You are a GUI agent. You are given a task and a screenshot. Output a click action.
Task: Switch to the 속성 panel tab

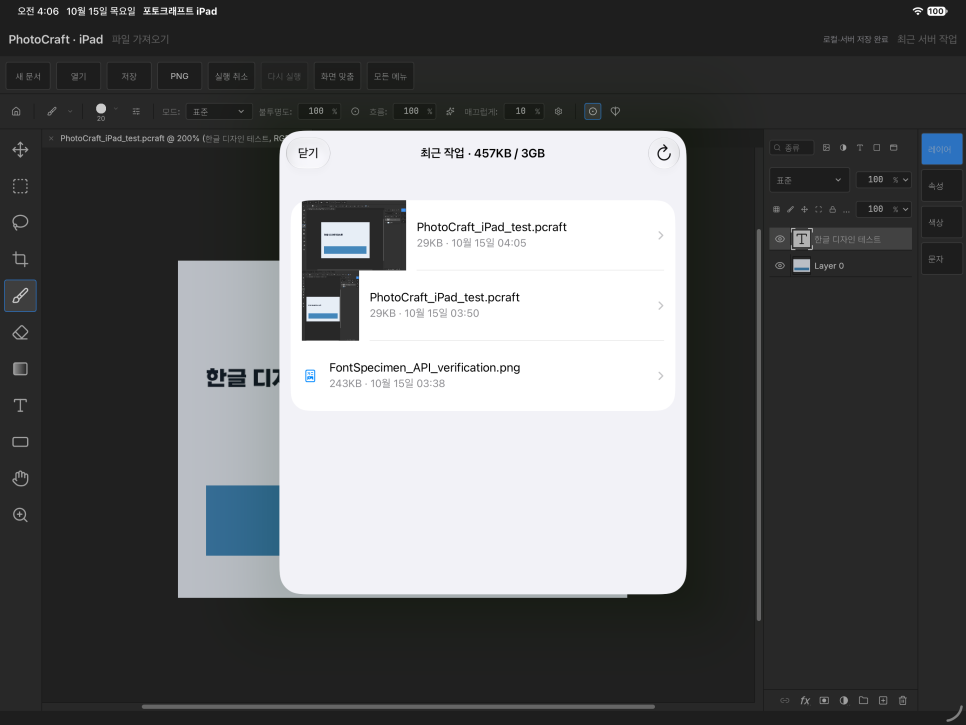[941, 185]
